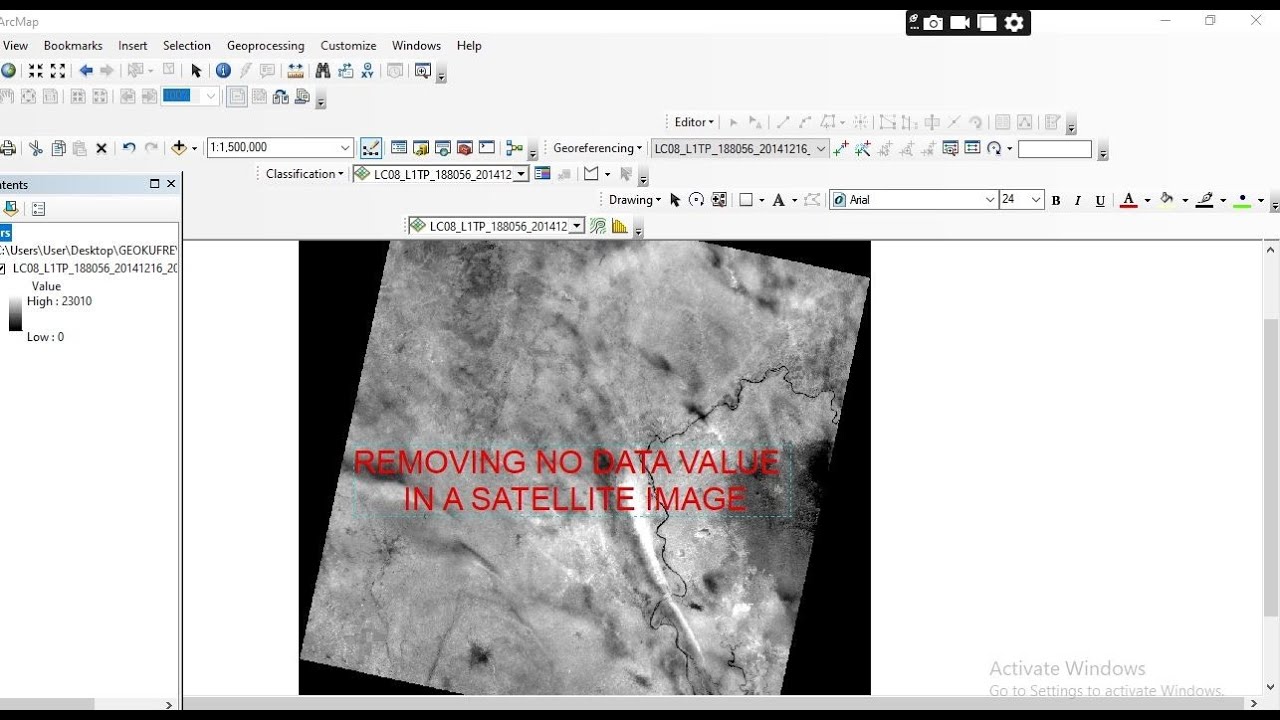The image size is (1280, 720).
Task: Expand the Editor dropdown menu
Action: point(694,122)
